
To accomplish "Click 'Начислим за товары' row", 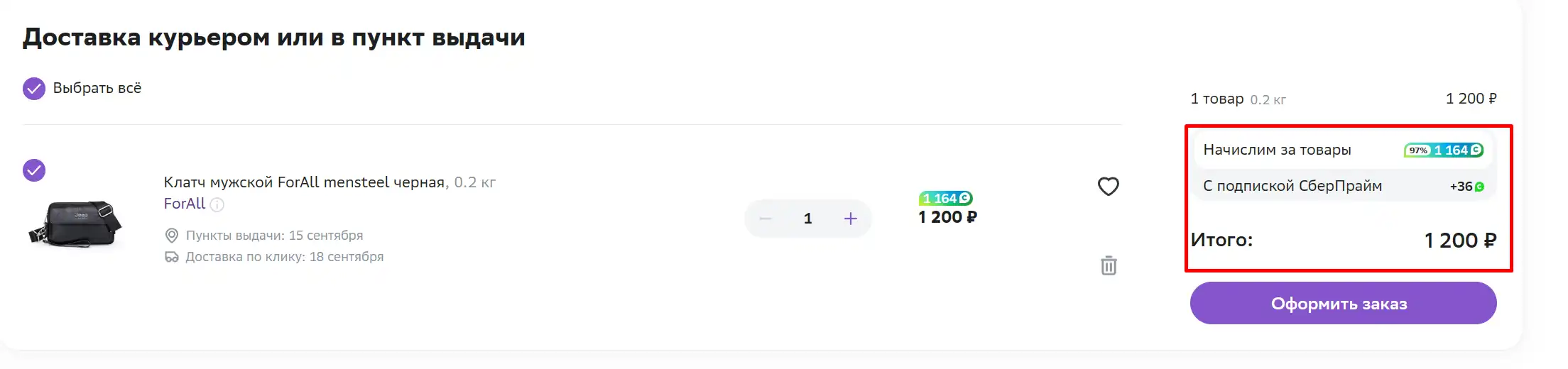I will coord(1344,150).
